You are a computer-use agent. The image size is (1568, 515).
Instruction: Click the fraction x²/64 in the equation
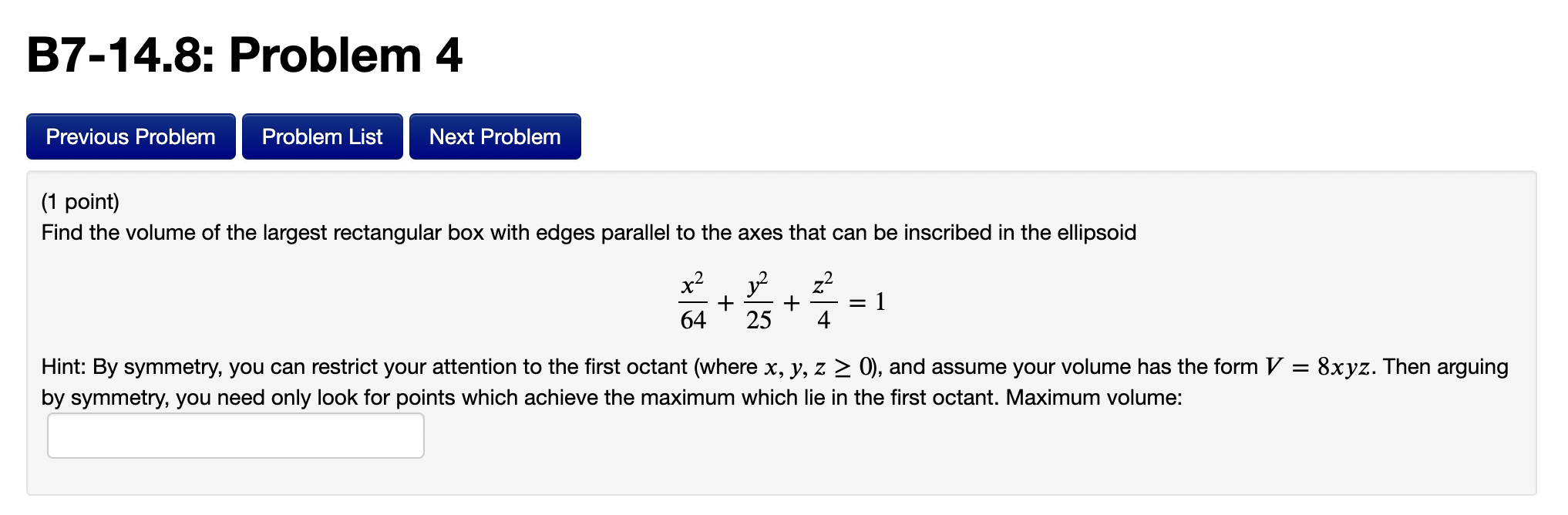coord(693,301)
